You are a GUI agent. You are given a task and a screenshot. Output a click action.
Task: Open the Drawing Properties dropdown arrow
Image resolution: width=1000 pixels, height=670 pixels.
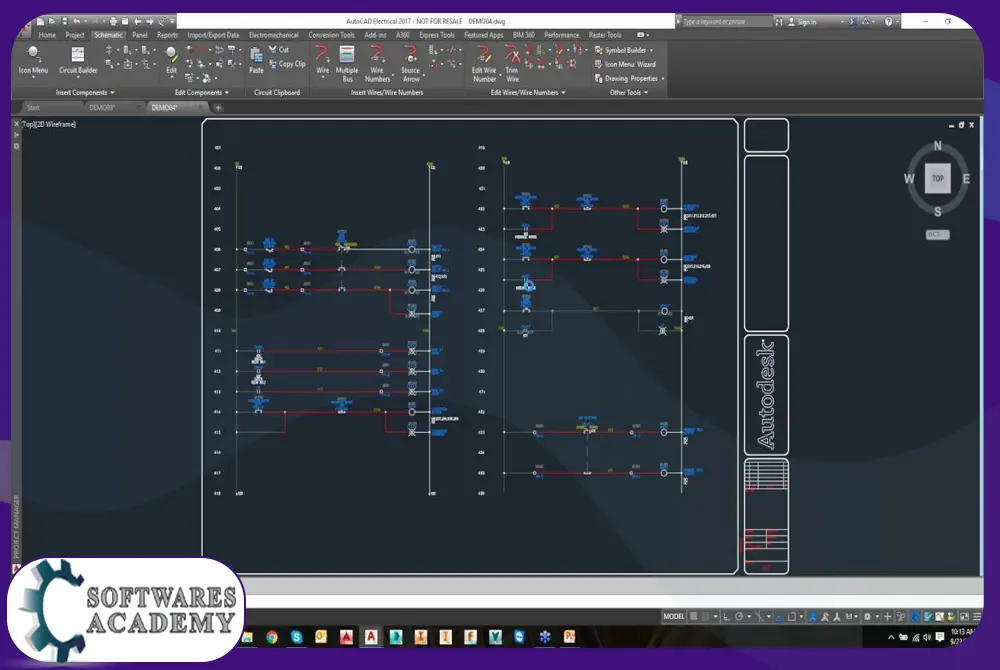(663, 79)
